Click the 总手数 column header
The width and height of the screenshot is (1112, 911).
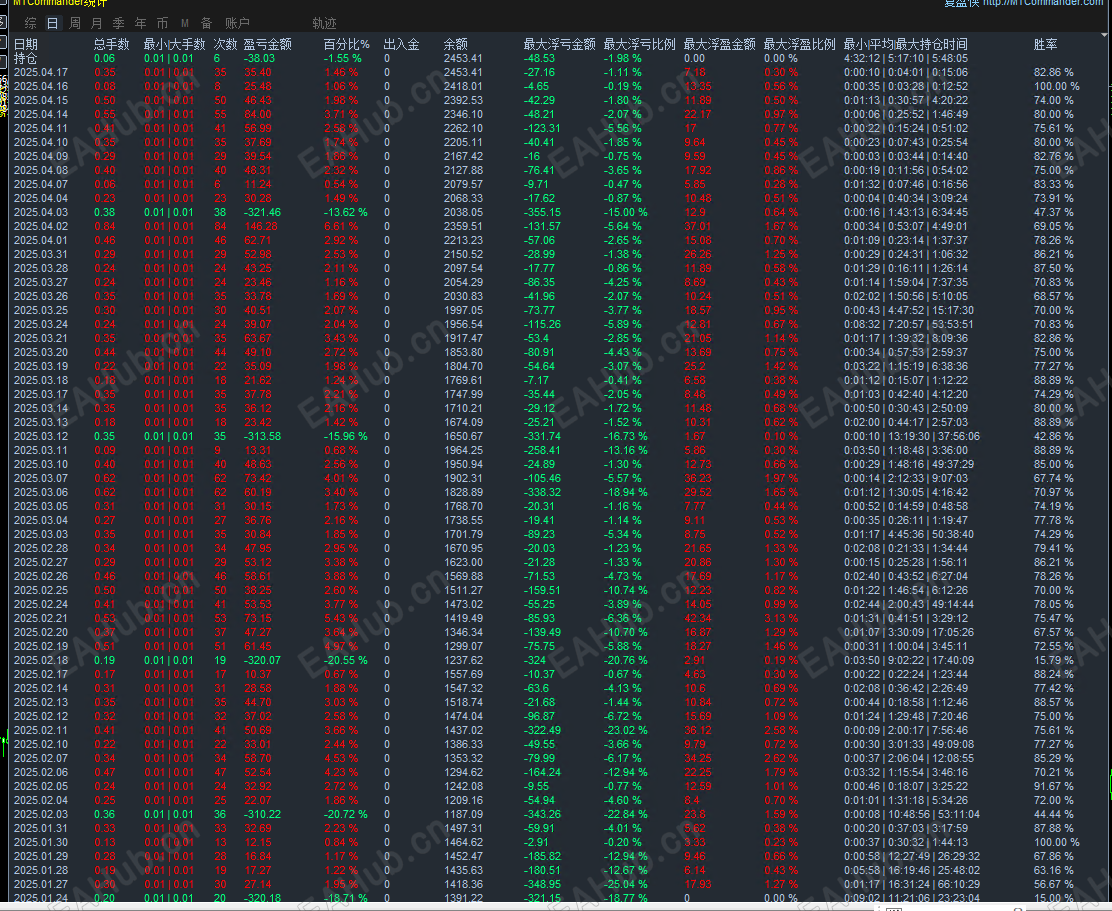[111, 44]
